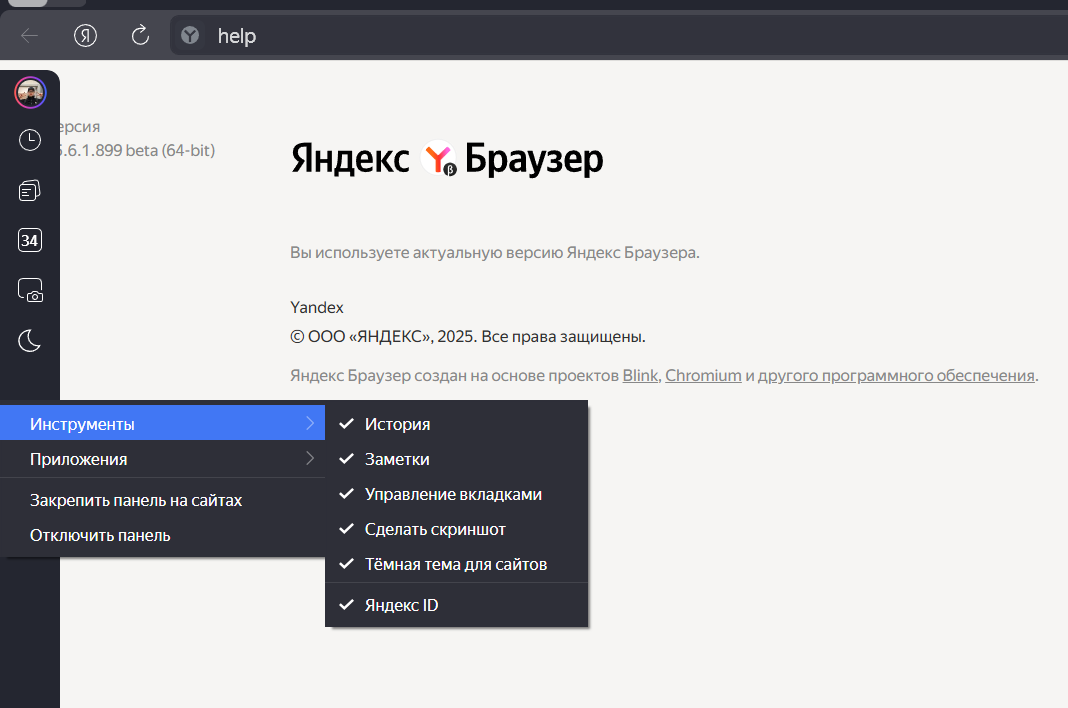Uncheck Тёмная тема для сайтов
Screen dimensions: 1068x708
coord(456,564)
